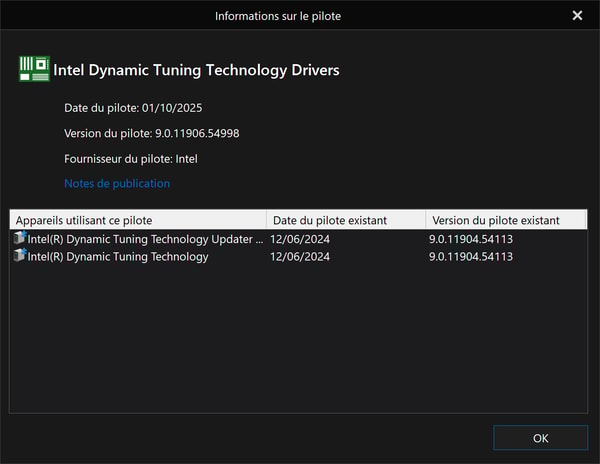This screenshot has width=600, height=464.
Task: Click the device icon beside Dynamic Tuning Technology Updater
Action: coord(20,238)
